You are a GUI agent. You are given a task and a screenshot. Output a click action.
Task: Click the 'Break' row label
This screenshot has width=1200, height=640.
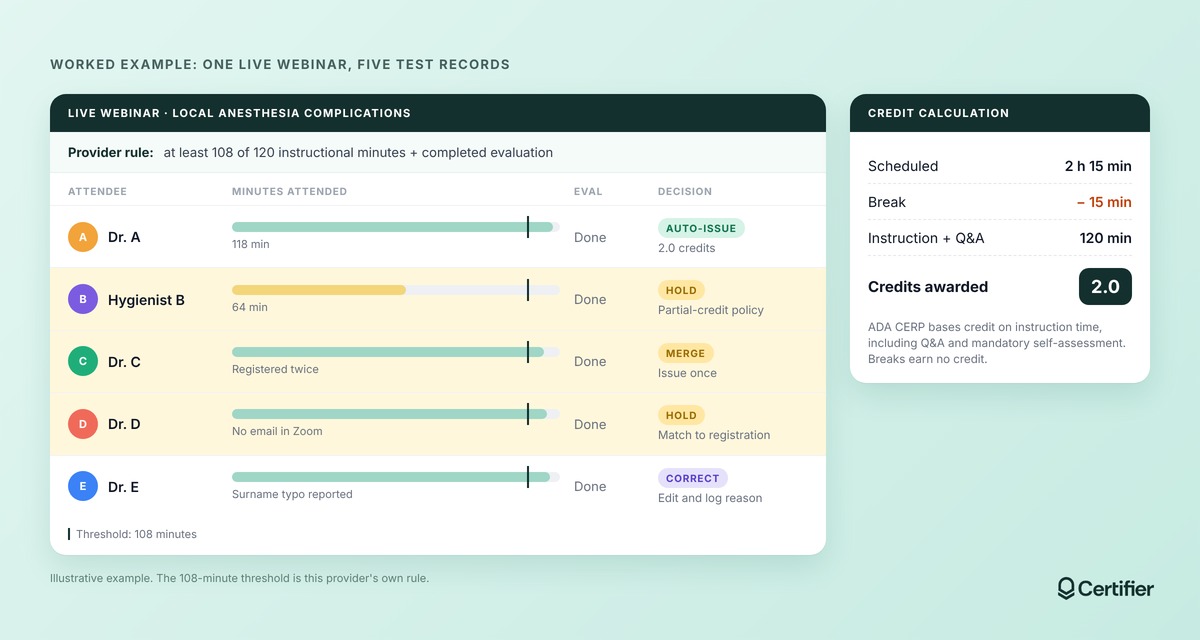click(887, 202)
